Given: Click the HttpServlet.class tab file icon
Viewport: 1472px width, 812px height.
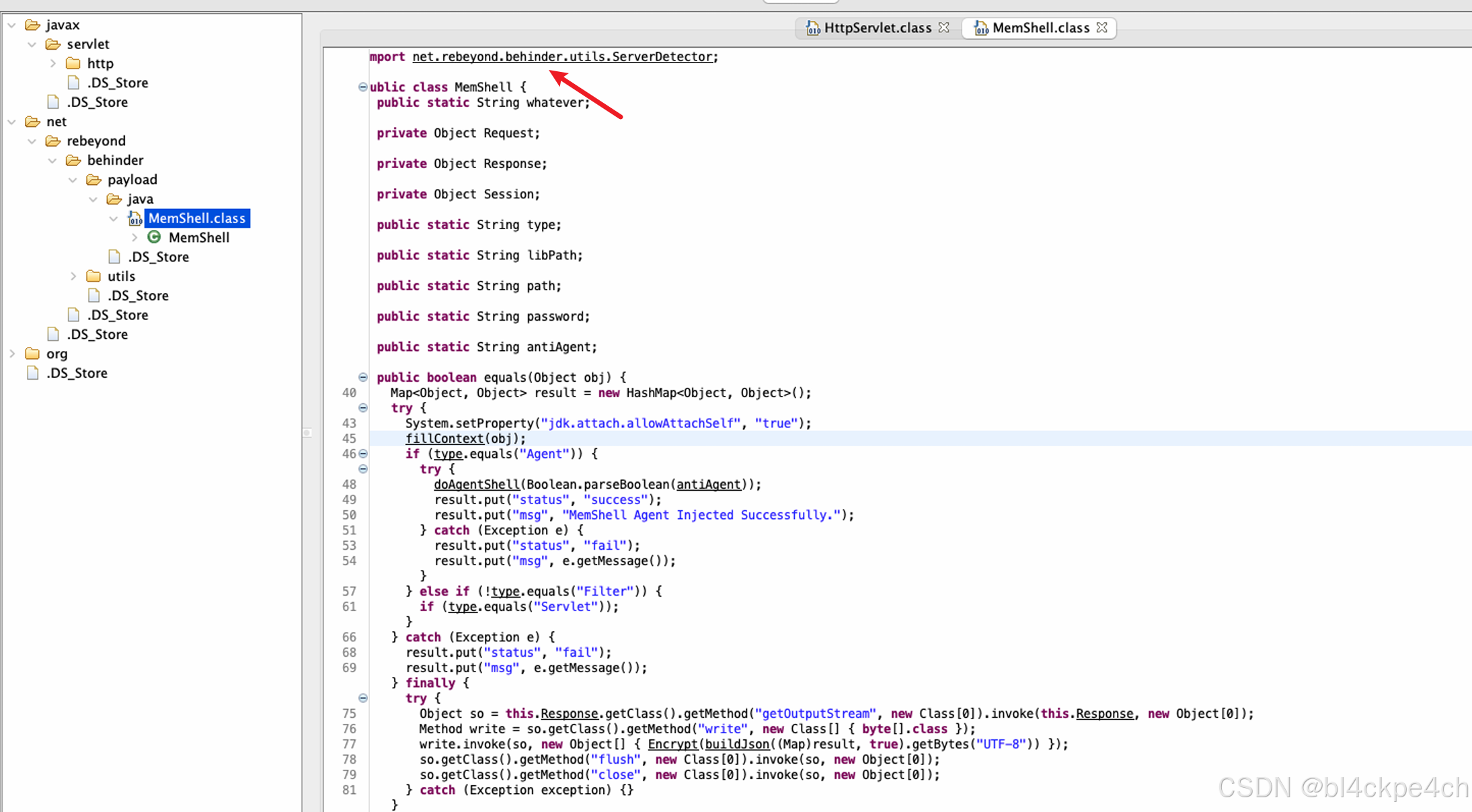Looking at the screenshot, I should (x=812, y=28).
